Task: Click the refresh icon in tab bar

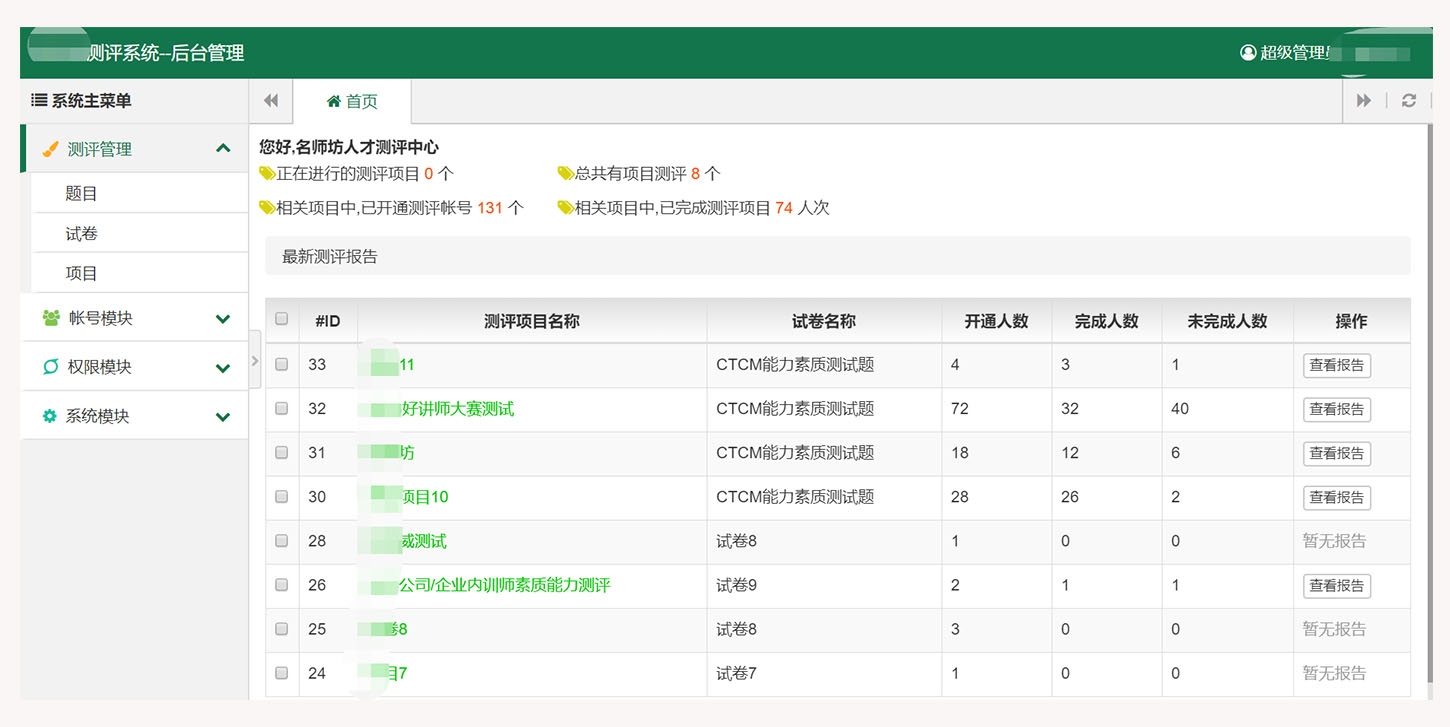Action: coord(1409,101)
